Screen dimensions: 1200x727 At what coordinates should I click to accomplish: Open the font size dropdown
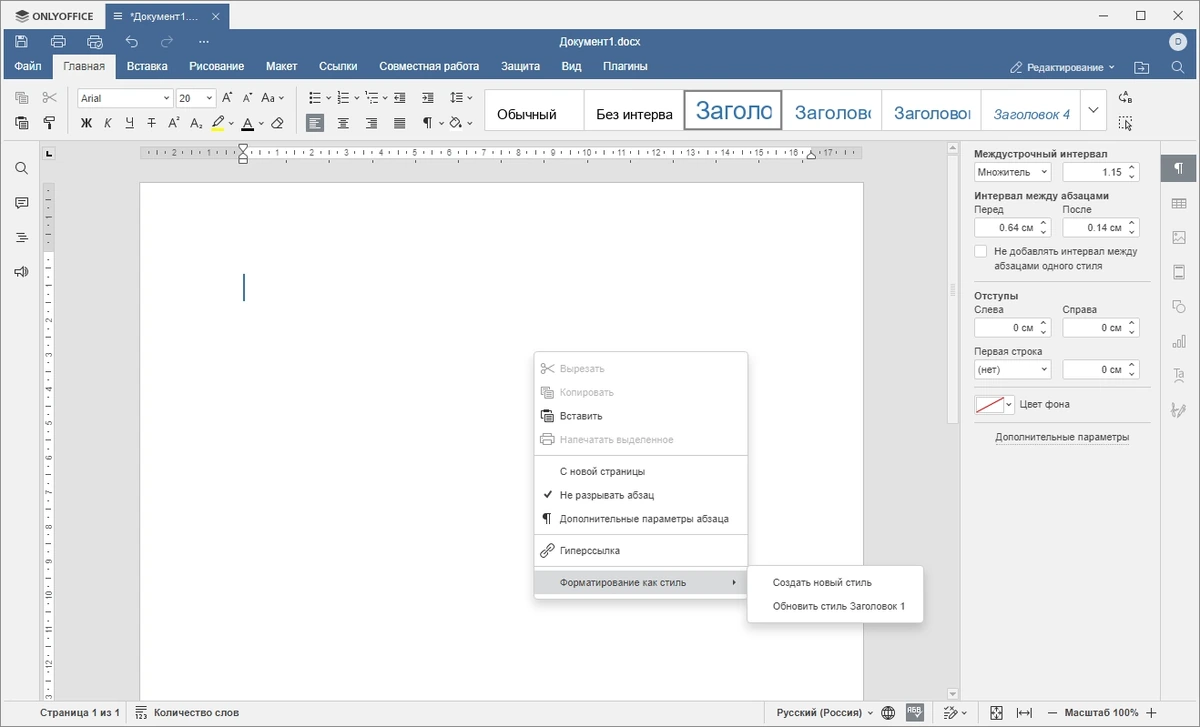click(x=209, y=98)
